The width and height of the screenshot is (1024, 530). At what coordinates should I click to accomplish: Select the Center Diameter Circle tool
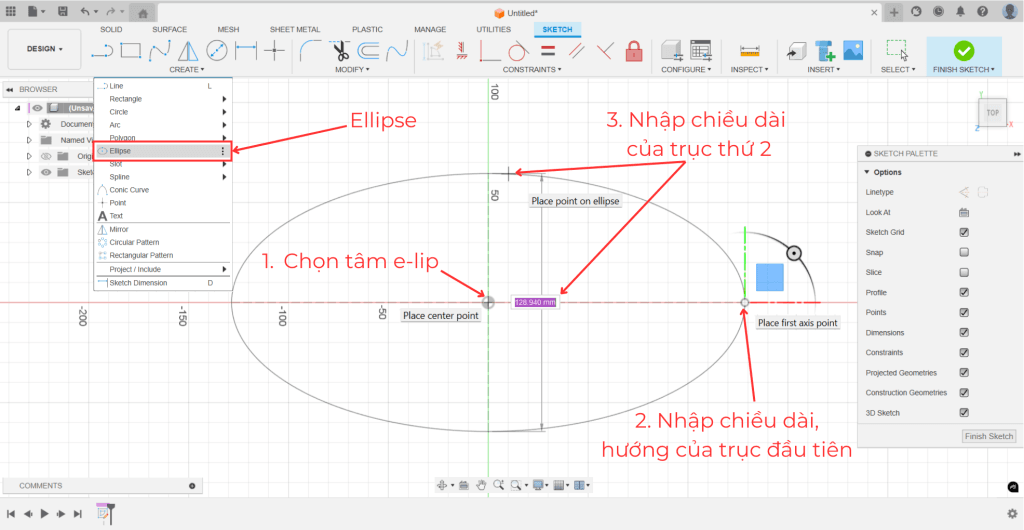click(x=217, y=50)
